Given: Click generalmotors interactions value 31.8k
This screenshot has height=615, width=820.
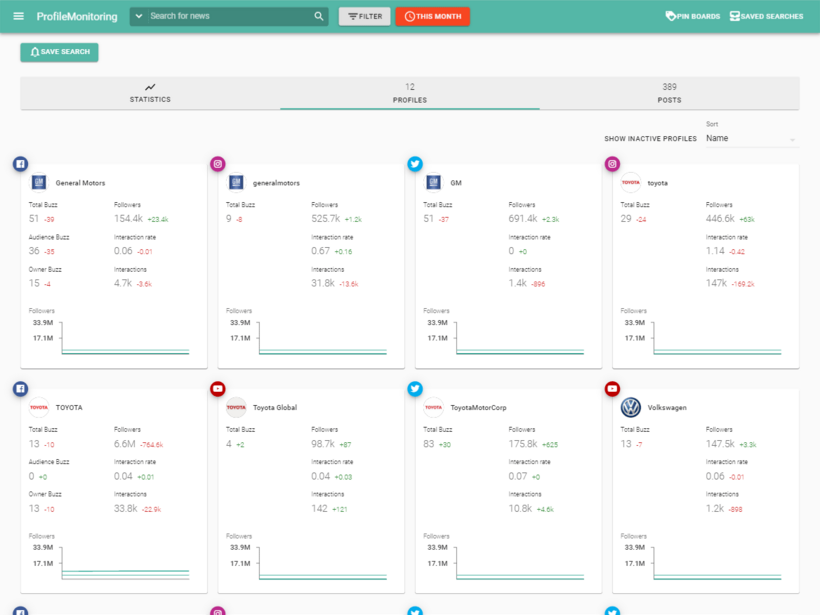Looking at the screenshot, I should [x=323, y=283].
